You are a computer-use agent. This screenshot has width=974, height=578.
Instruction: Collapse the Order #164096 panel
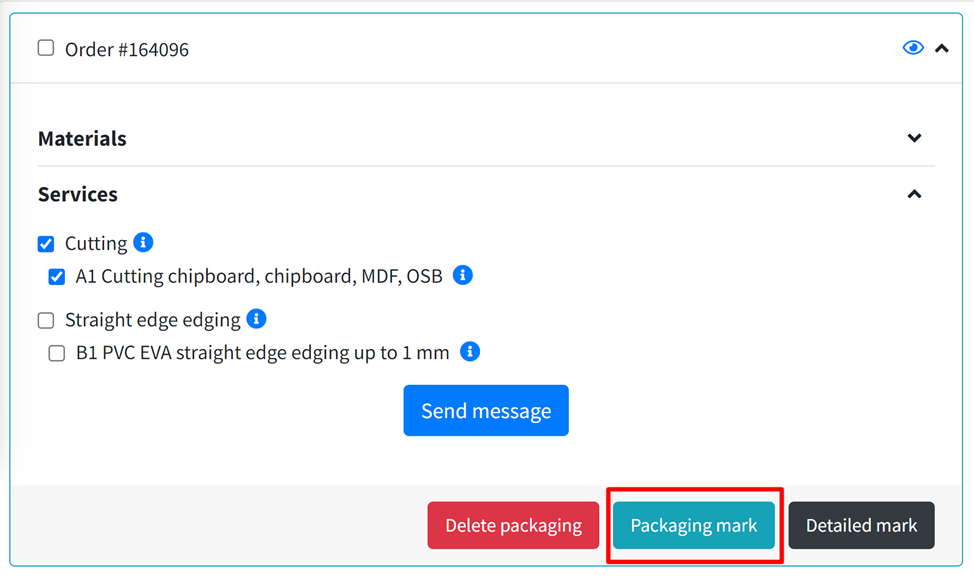[x=941, y=47]
